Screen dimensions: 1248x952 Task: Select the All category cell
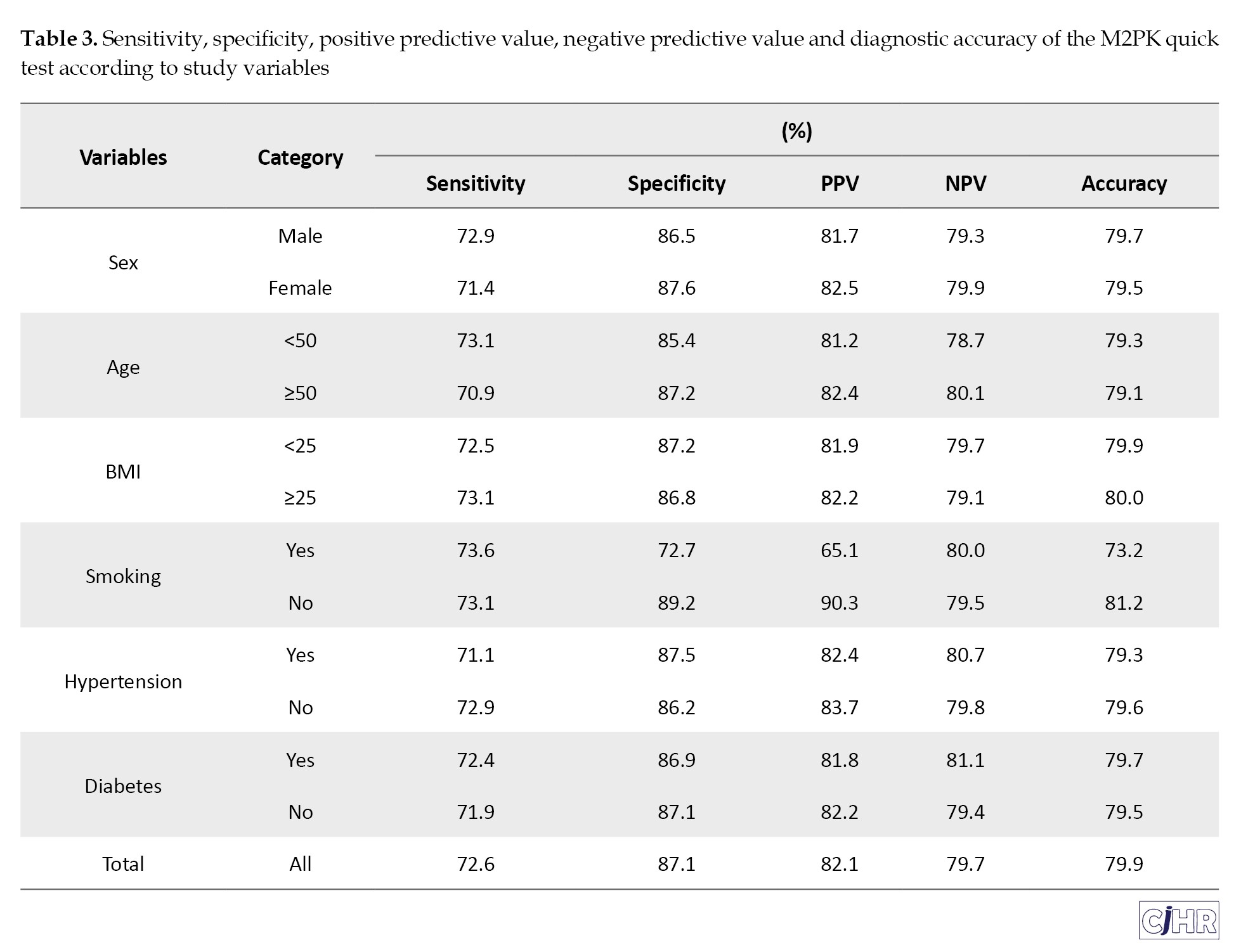[300, 864]
